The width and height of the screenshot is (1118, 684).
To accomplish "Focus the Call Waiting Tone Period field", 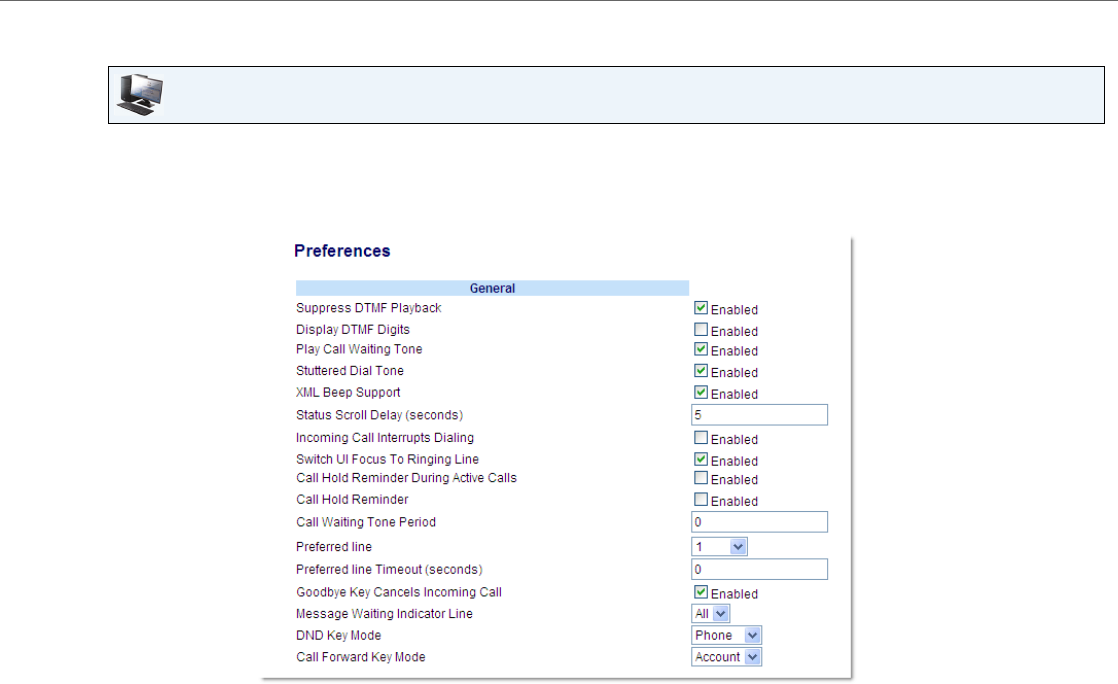I will click(759, 522).
